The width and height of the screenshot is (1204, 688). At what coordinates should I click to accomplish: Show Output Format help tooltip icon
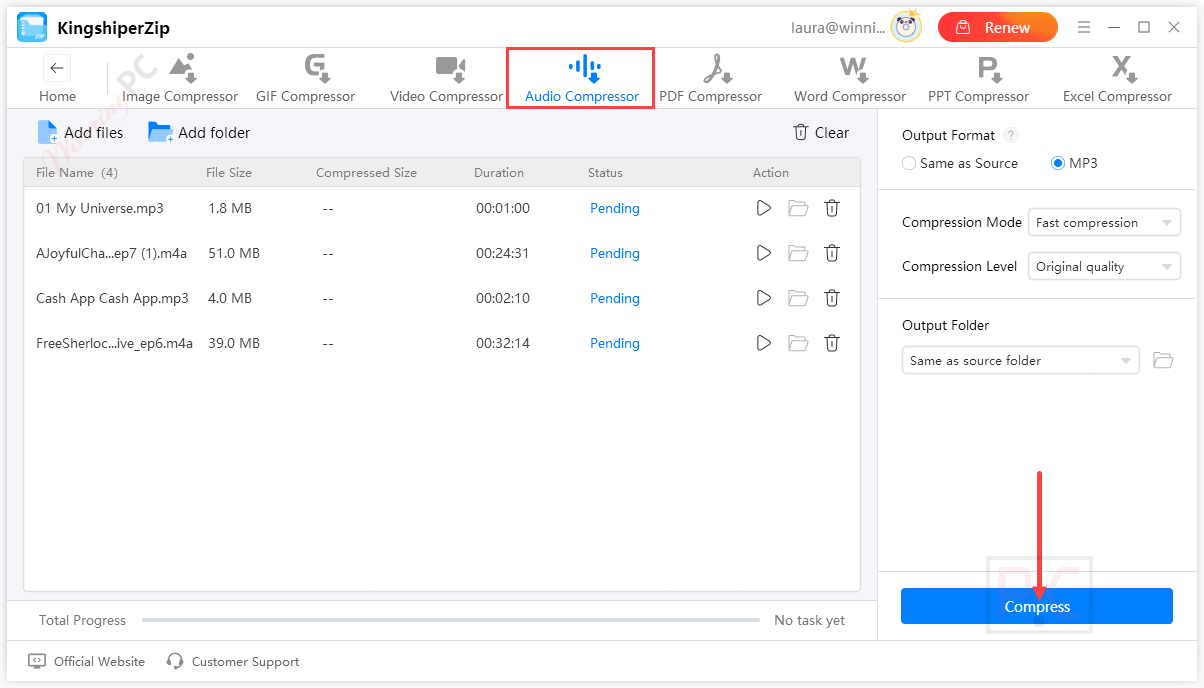point(1011,135)
